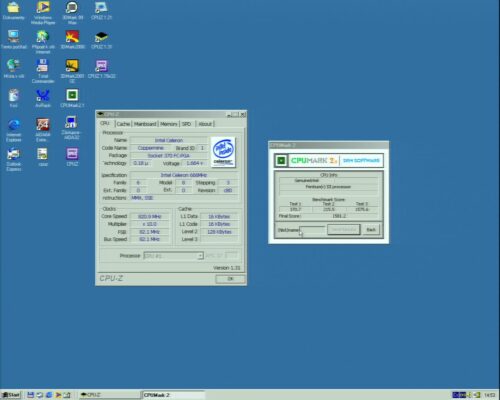Screen dimensions: 500x400
Task: Click the system tray icons next to clock
Action: click(466, 395)
